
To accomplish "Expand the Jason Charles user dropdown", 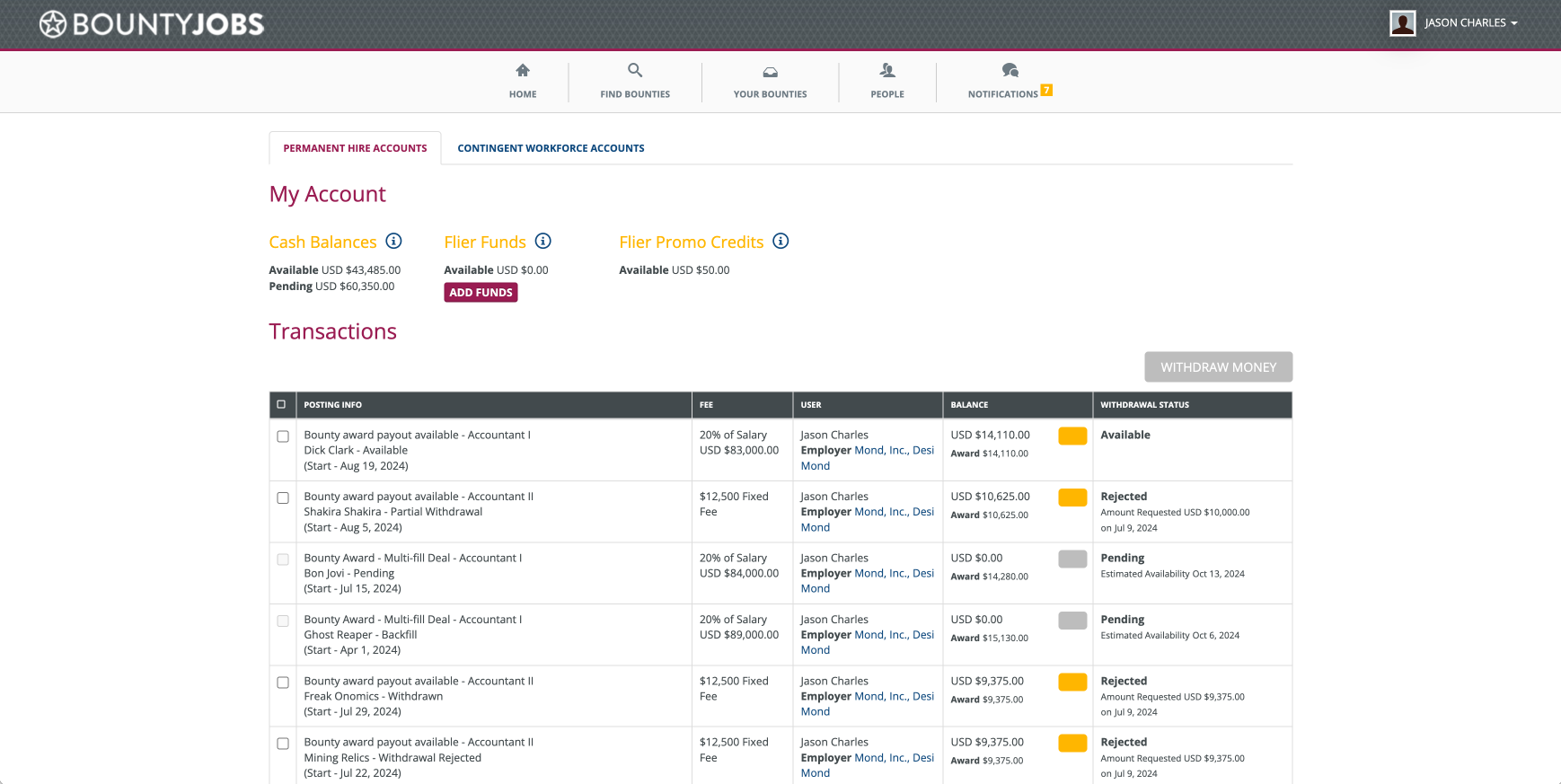I will coord(1471,23).
